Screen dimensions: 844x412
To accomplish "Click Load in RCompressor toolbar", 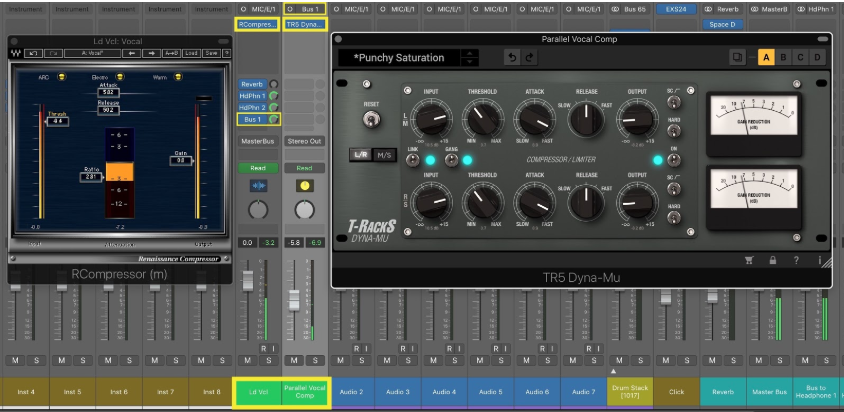I will [x=192, y=53].
